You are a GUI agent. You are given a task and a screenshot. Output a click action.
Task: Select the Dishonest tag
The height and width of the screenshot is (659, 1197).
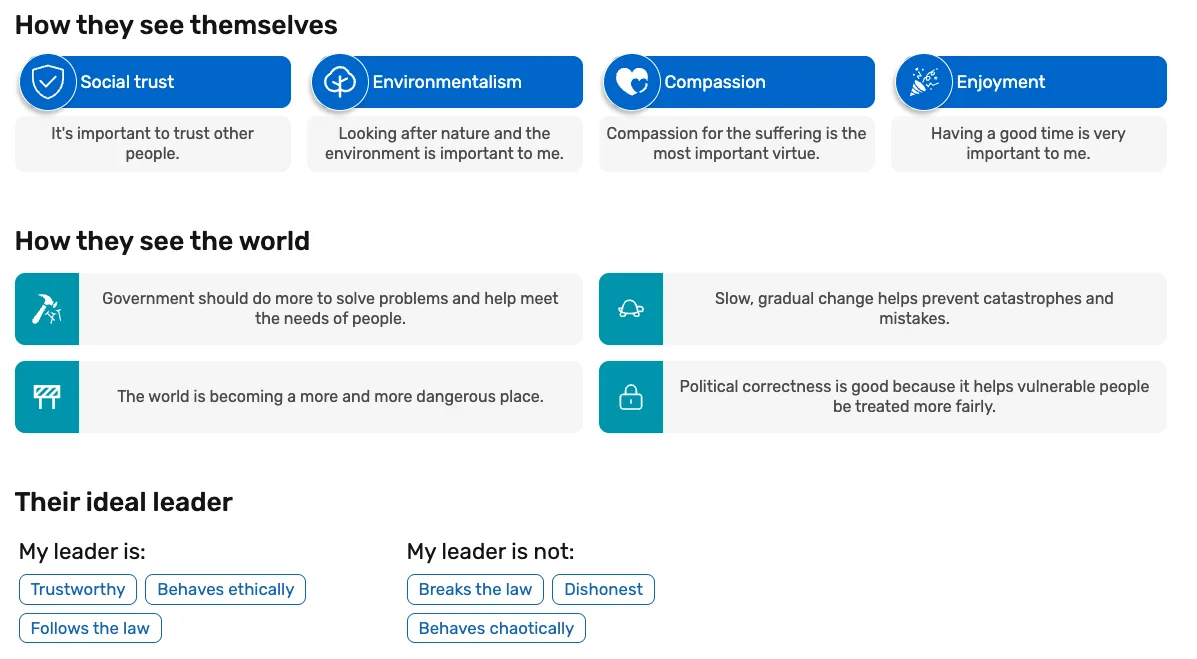pyautogui.click(x=603, y=590)
